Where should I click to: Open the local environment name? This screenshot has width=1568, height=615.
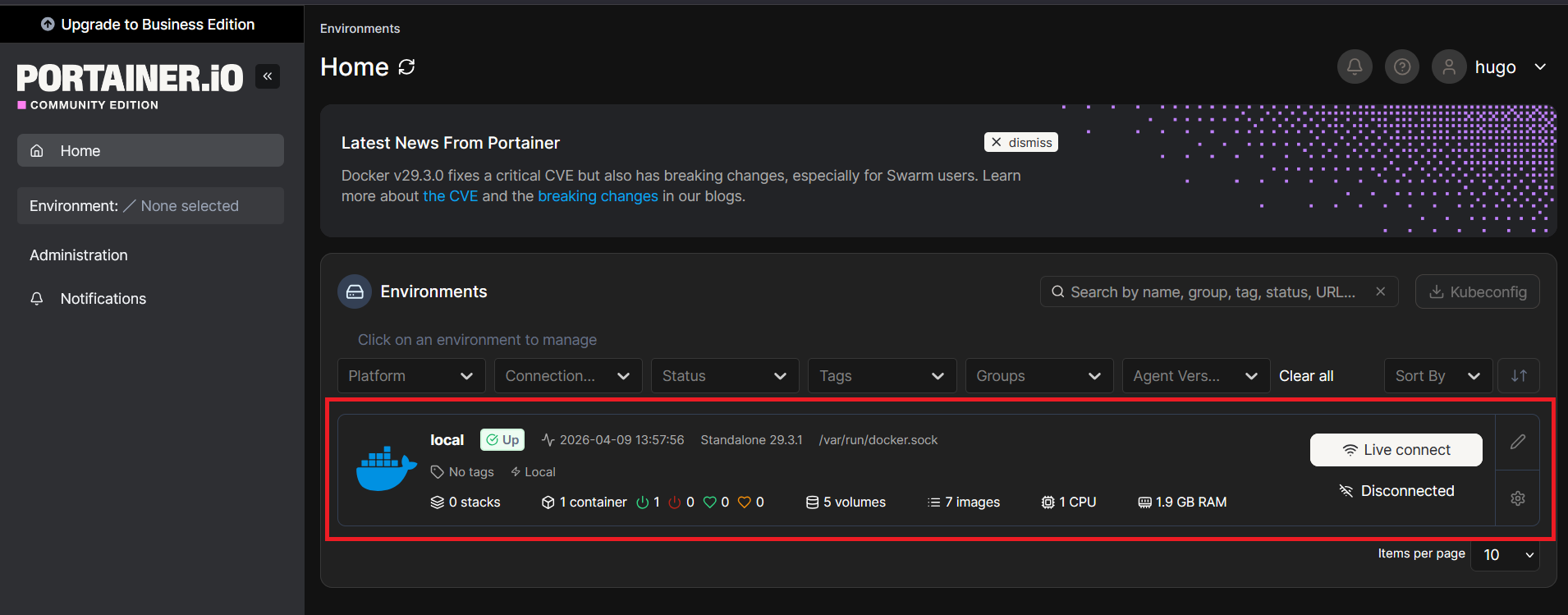point(447,440)
